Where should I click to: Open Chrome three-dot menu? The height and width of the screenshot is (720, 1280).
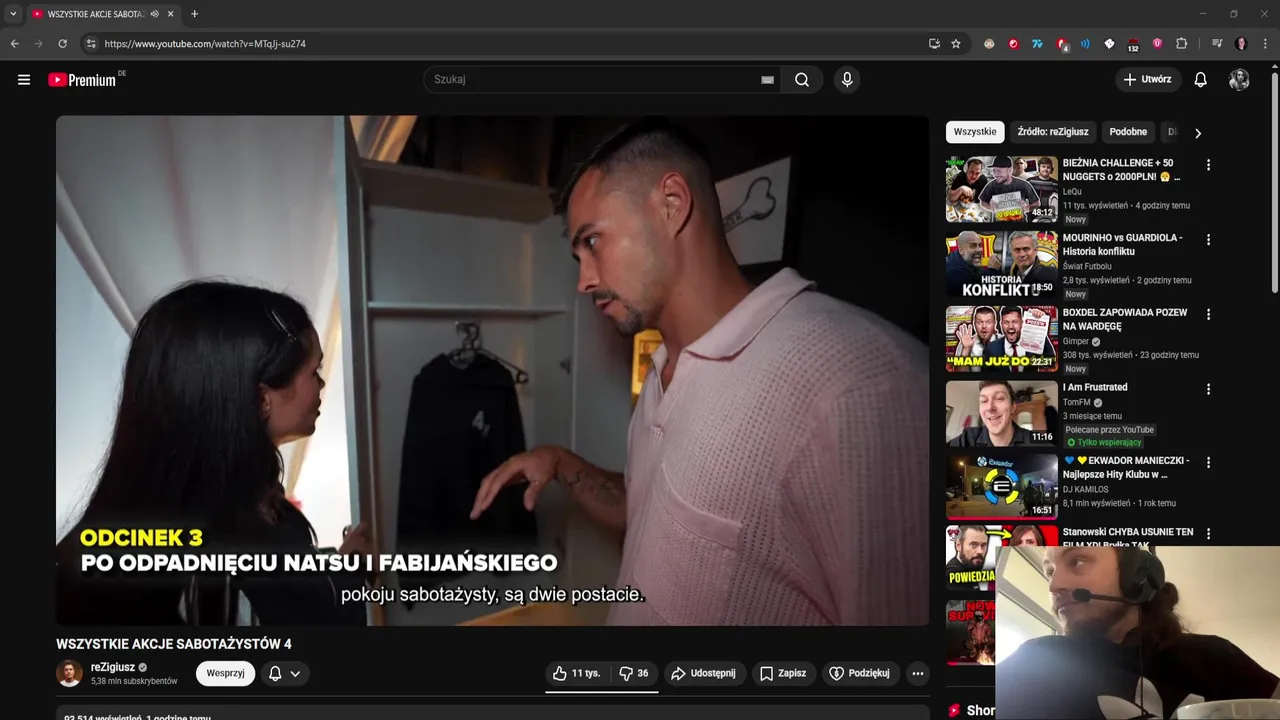[x=1266, y=44]
